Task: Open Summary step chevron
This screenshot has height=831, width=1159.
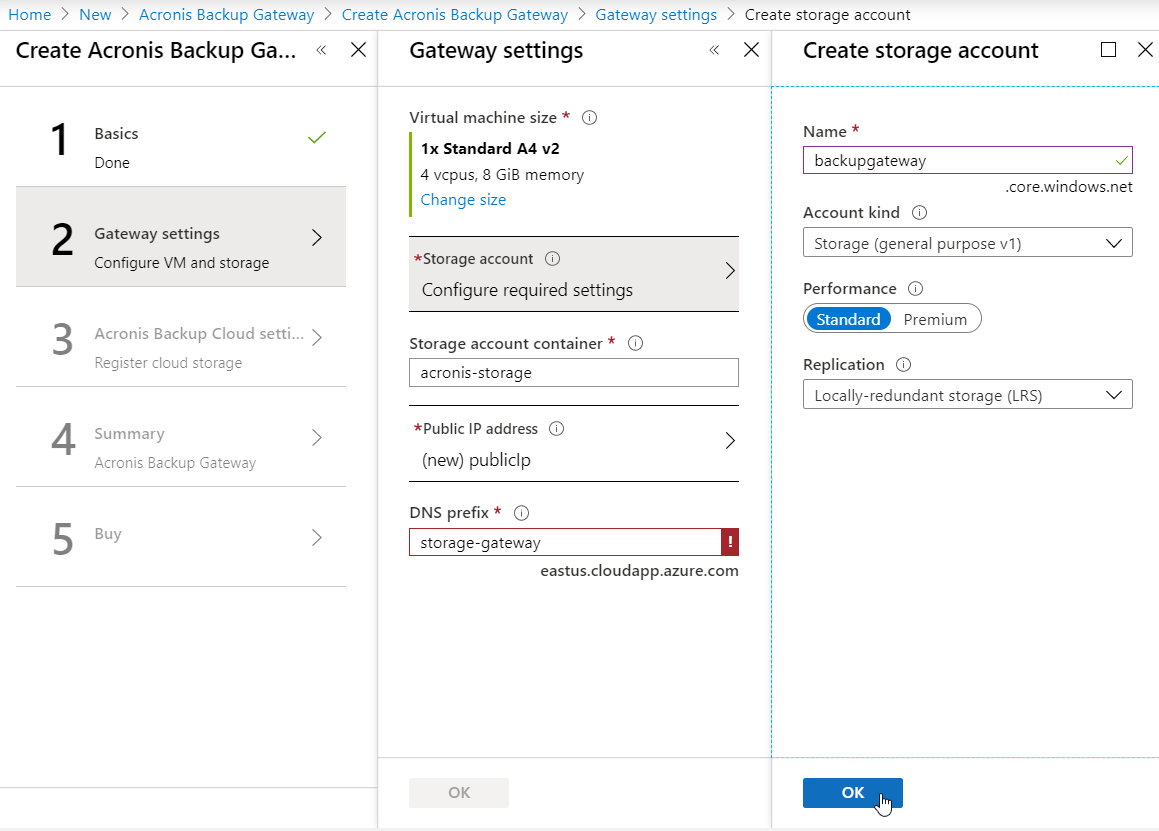Action: 317,438
